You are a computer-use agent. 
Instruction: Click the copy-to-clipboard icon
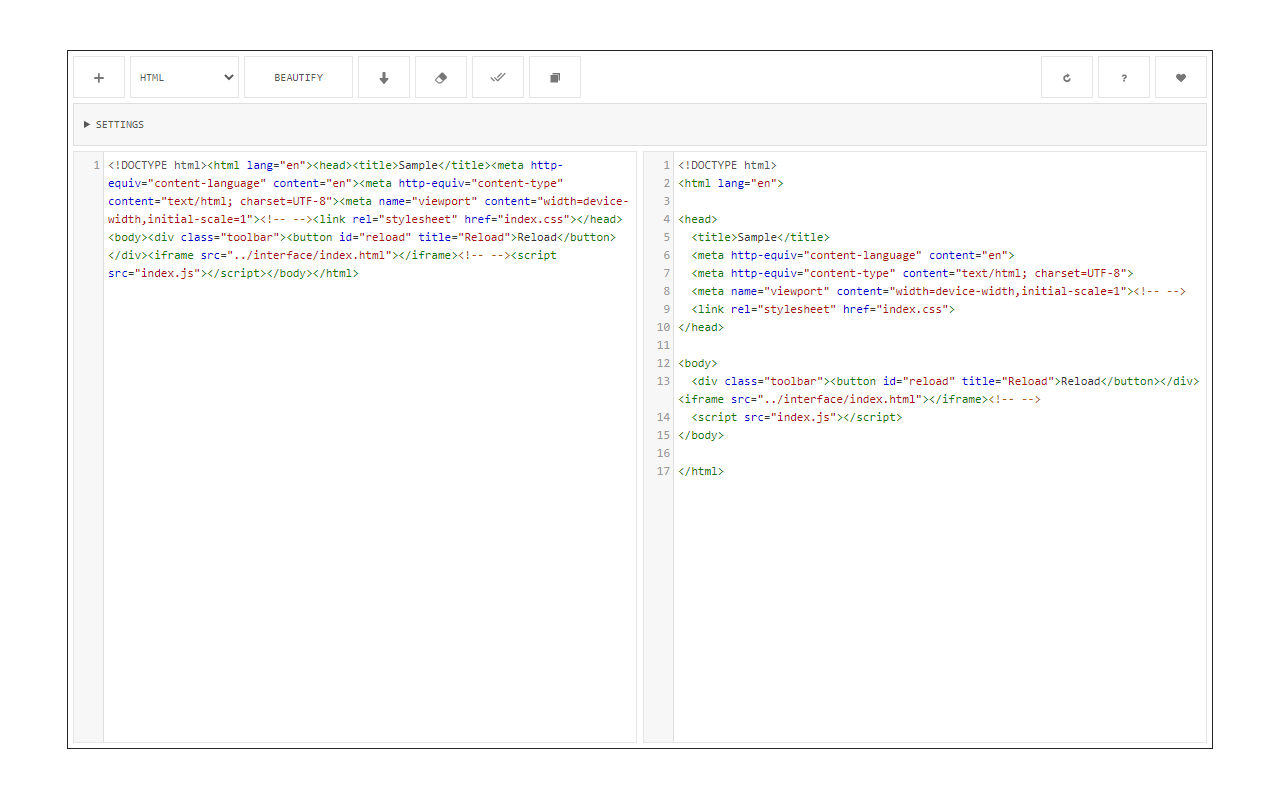point(555,77)
